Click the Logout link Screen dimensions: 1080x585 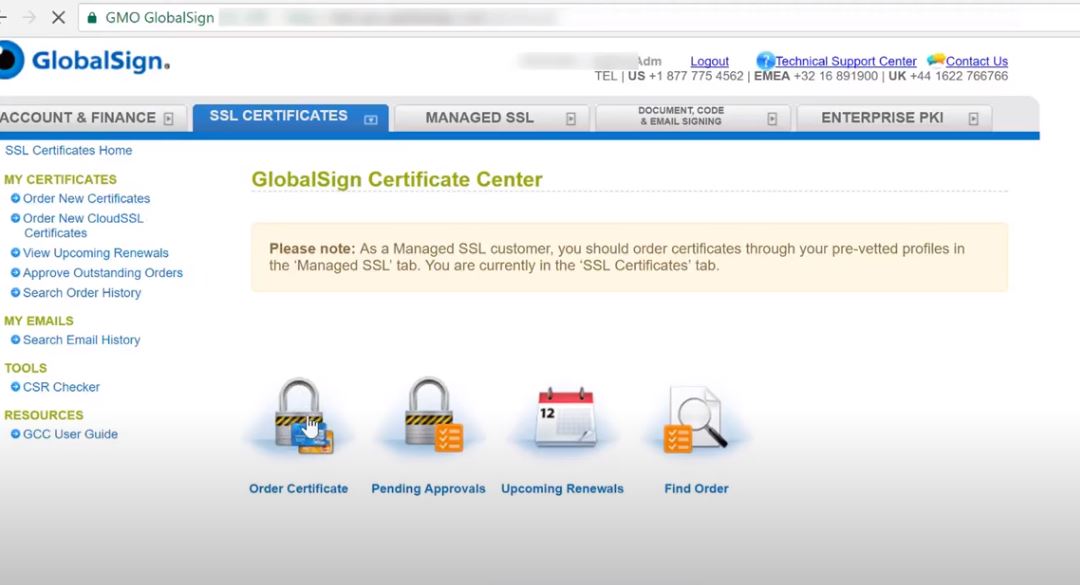pos(709,61)
